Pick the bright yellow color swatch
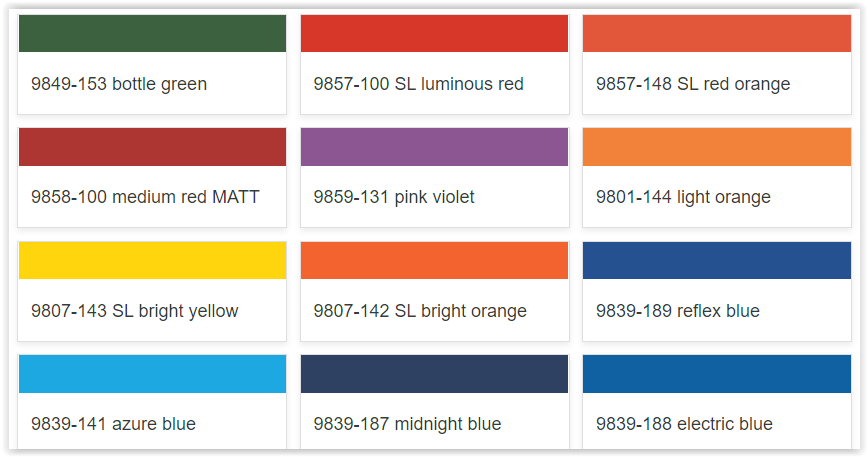 (x=152, y=260)
